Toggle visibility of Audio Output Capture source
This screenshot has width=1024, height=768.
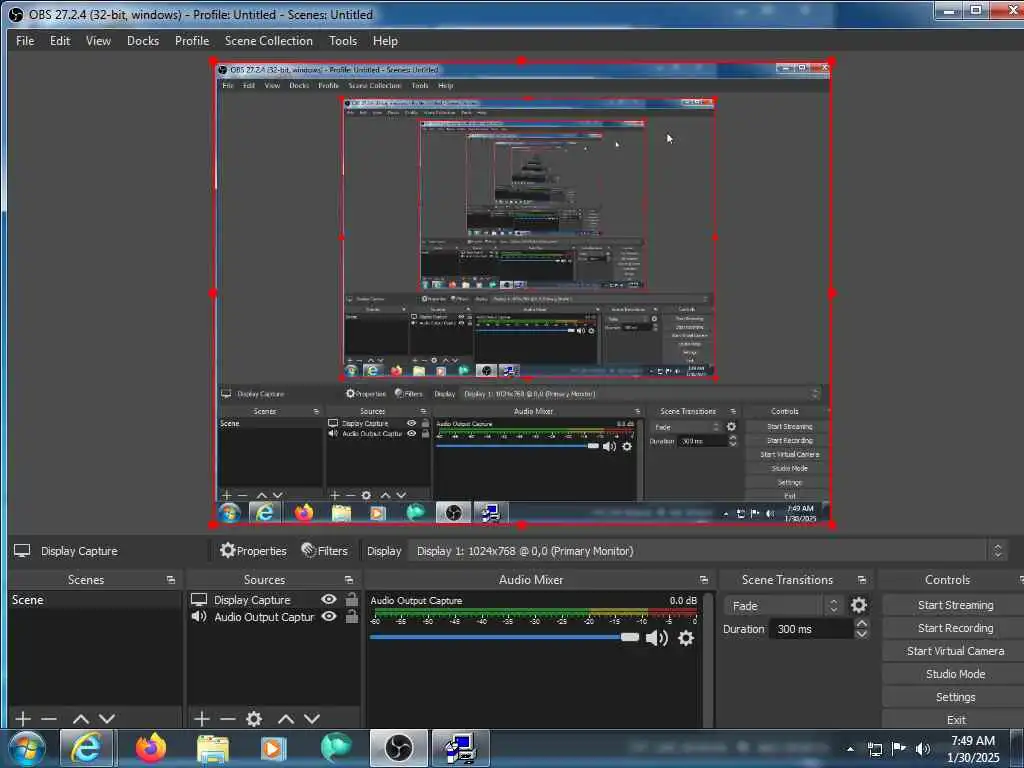click(x=329, y=616)
